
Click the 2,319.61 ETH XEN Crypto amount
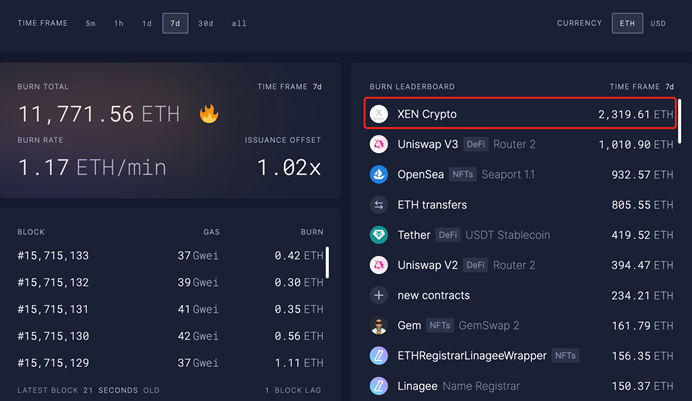click(x=636, y=115)
